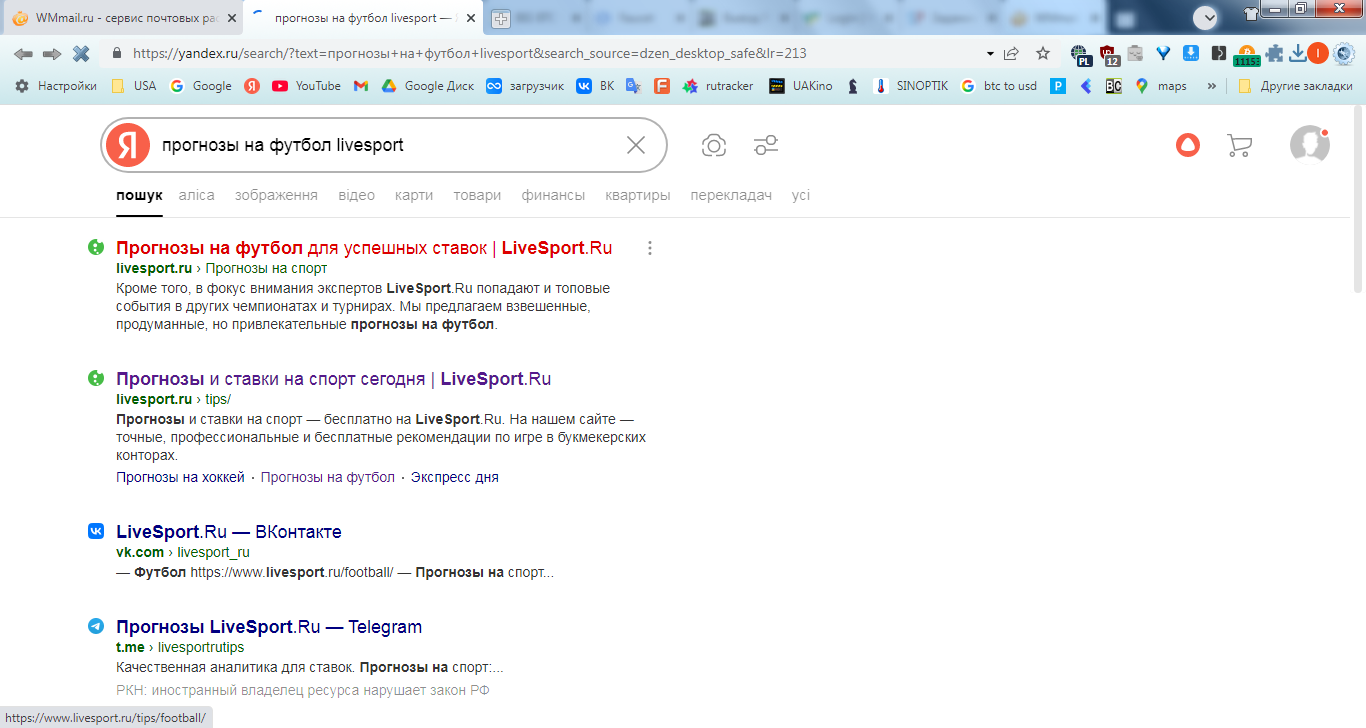Launch Alice assistant red icon
This screenshot has height=728, width=1366.
pyautogui.click(x=1187, y=145)
